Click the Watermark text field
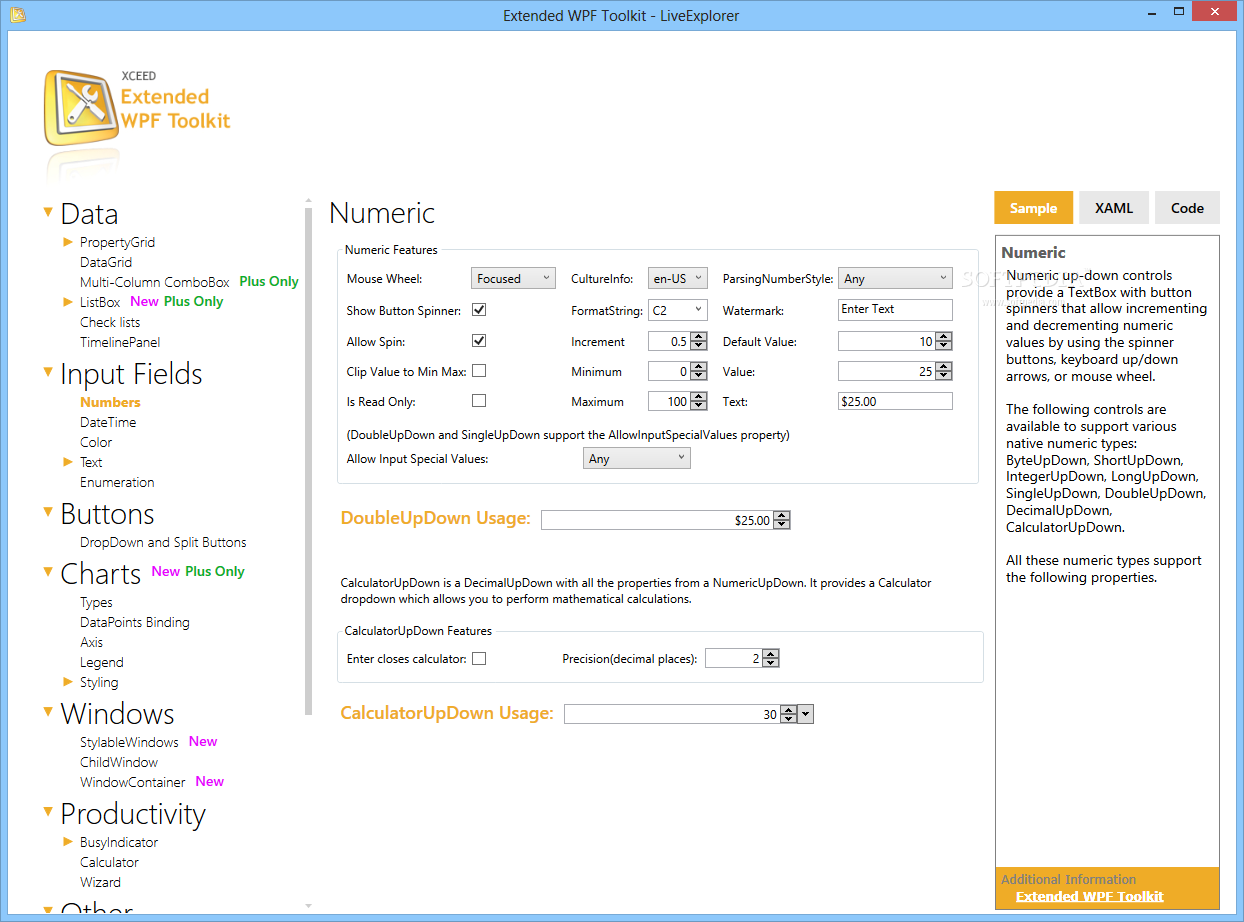This screenshot has width=1244, height=922. (x=895, y=310)
